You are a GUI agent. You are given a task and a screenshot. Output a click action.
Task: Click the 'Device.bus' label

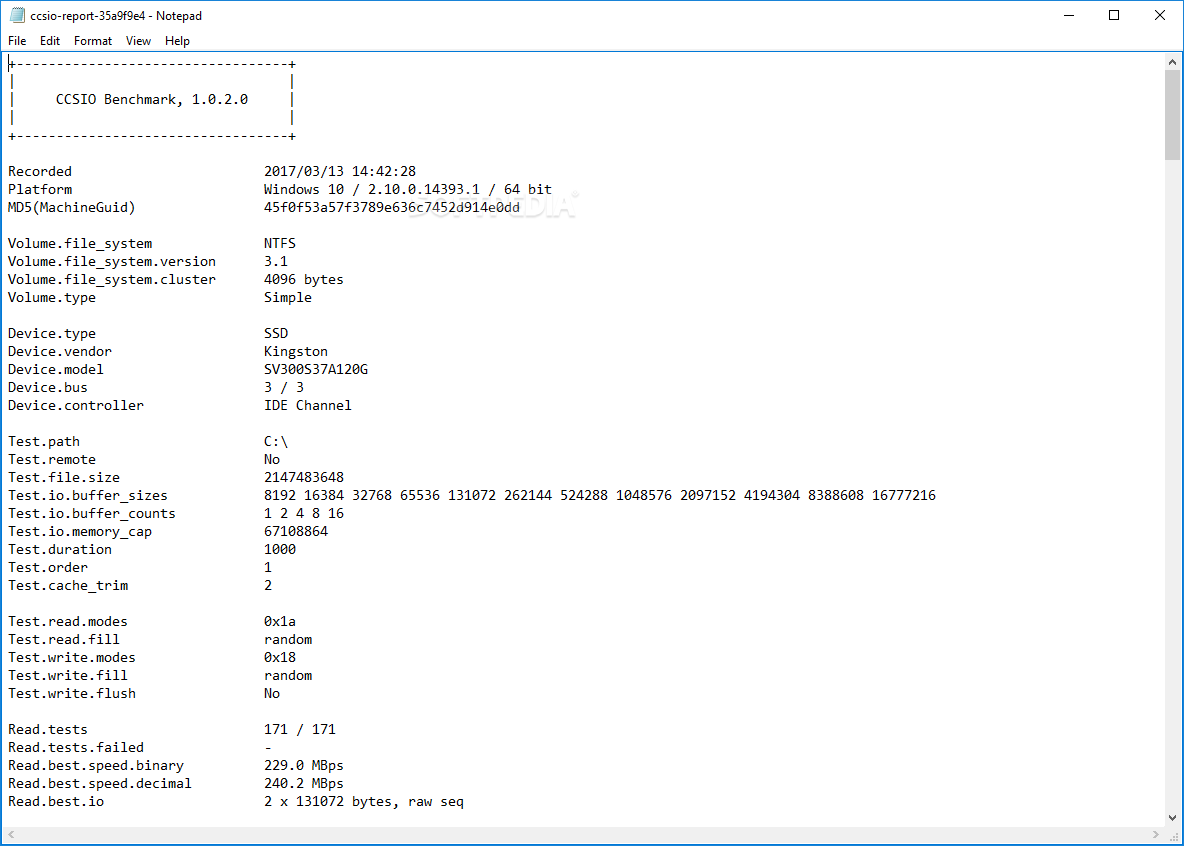click(48, 387)
